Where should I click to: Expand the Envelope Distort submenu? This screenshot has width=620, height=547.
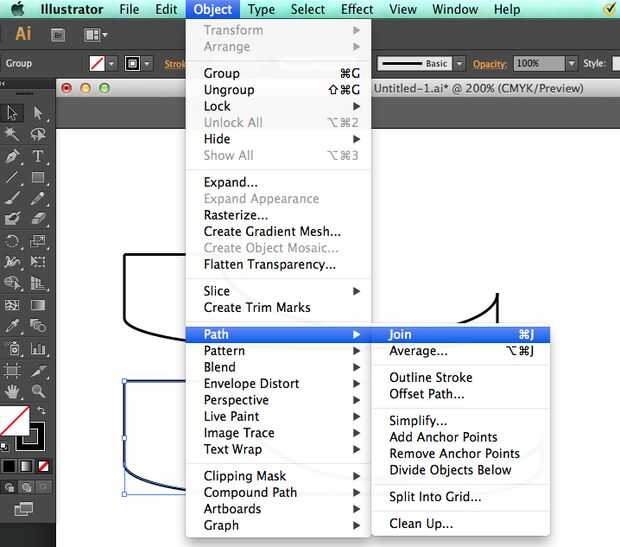click(x=278, y=384)
